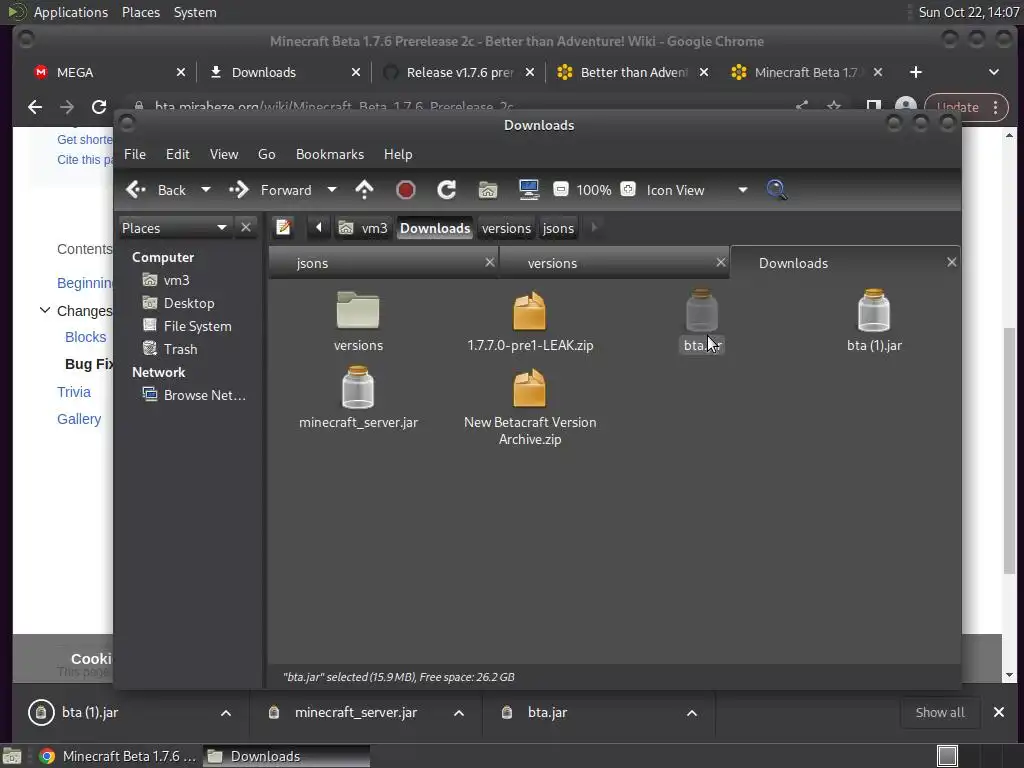Zoom out with the minus icon
This screenshot has height=768, width=1024.
[x=560, y=189]
